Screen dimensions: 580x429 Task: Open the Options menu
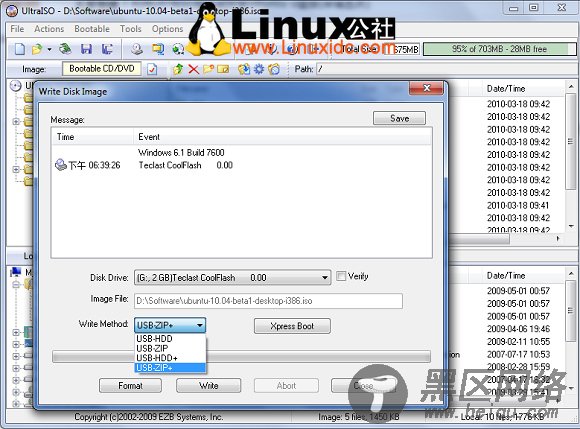pos(168,29)
